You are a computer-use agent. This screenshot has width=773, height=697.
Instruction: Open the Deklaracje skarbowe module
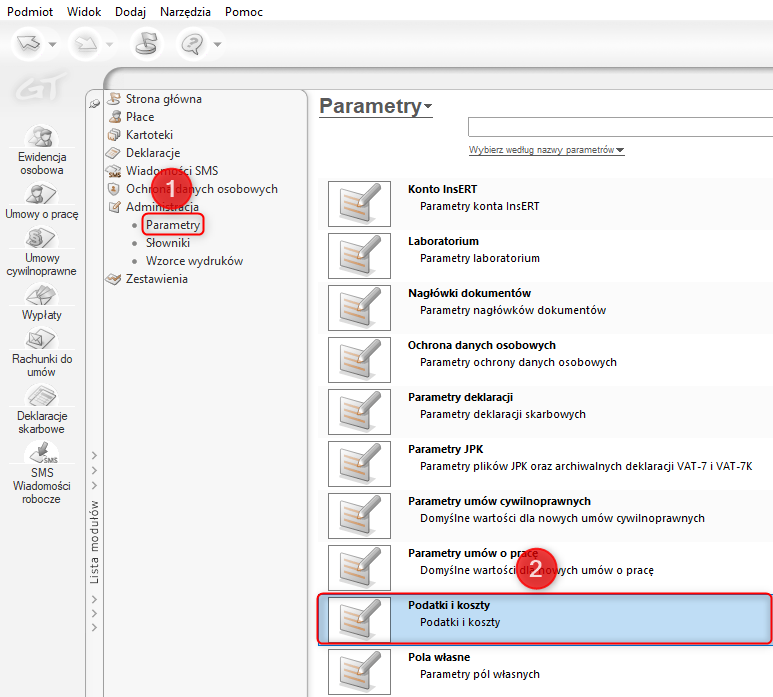(x=42, y=410)
